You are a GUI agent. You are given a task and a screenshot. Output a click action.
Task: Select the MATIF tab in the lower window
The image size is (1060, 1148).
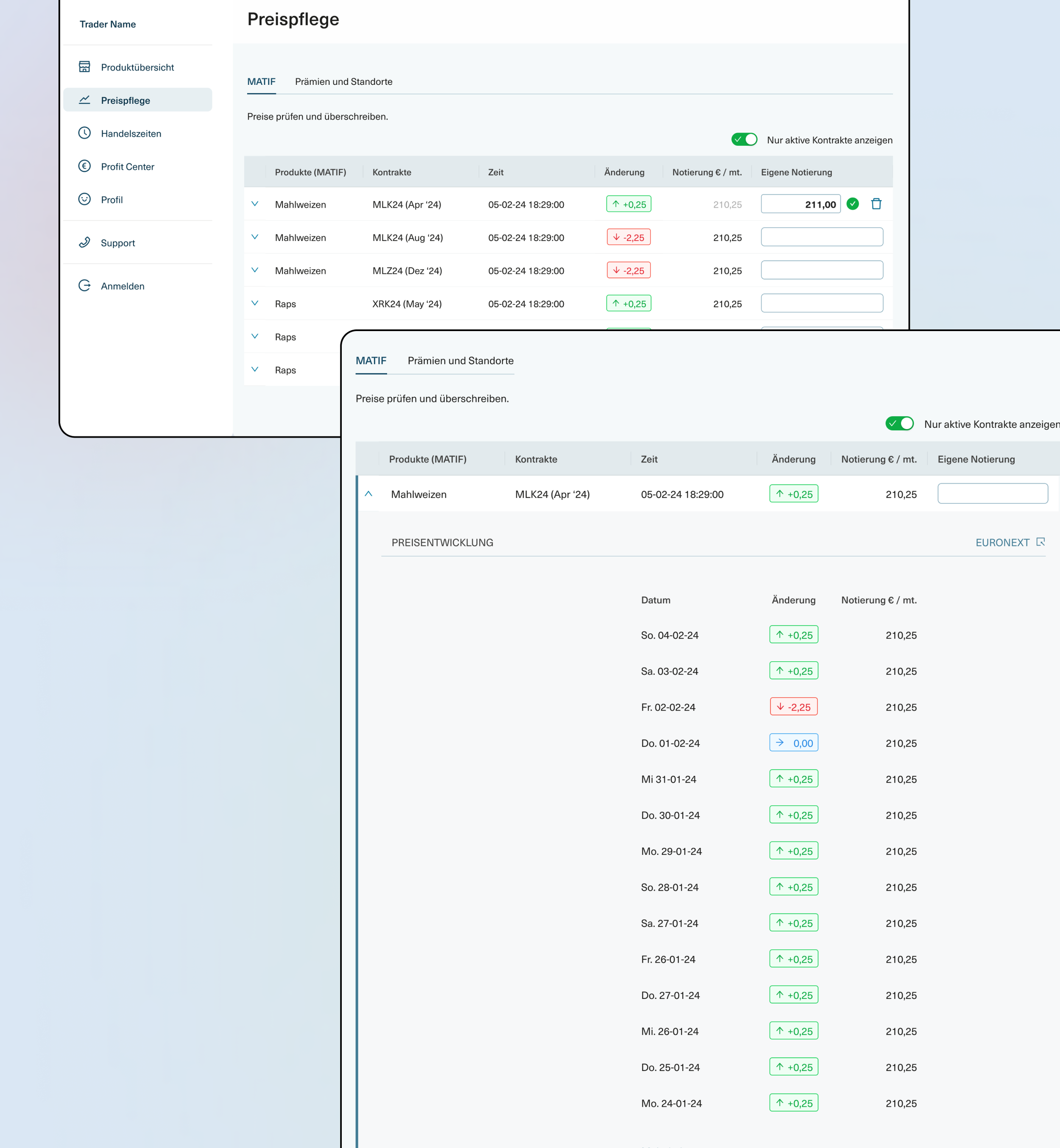[x=371, y=361]
